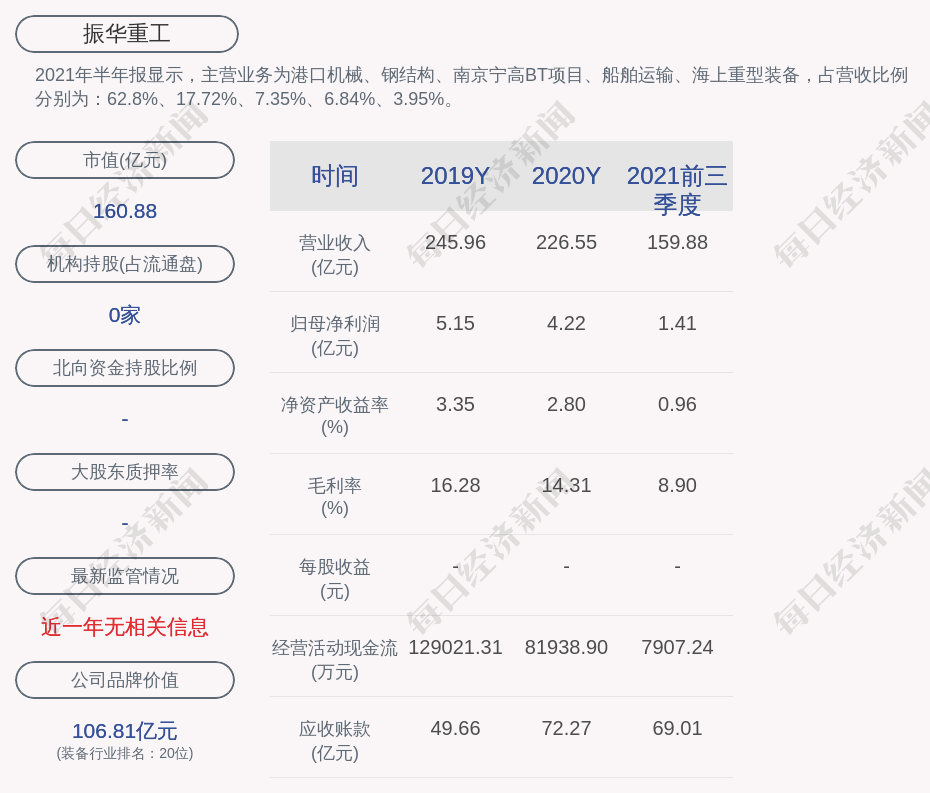Click the 经营活动现金流(万元) row label
Viewport: 930px width, 793px height.
(x=335, y=660)
